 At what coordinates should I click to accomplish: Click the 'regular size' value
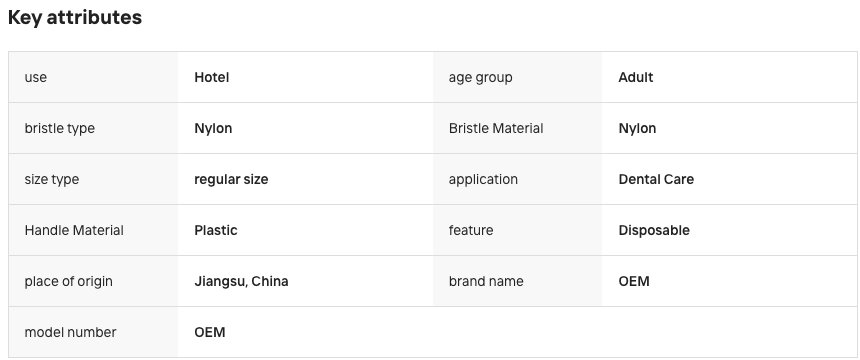click(231, 179)
